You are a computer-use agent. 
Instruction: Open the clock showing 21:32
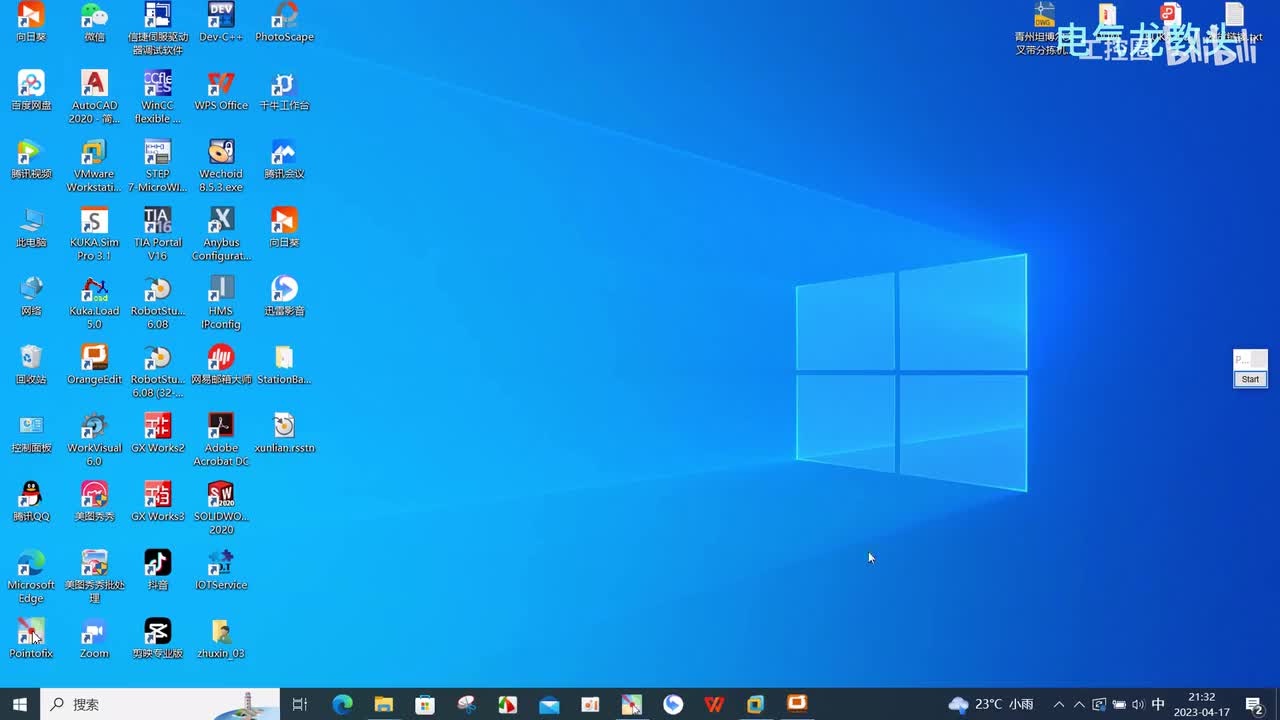tap(1202, 704)
